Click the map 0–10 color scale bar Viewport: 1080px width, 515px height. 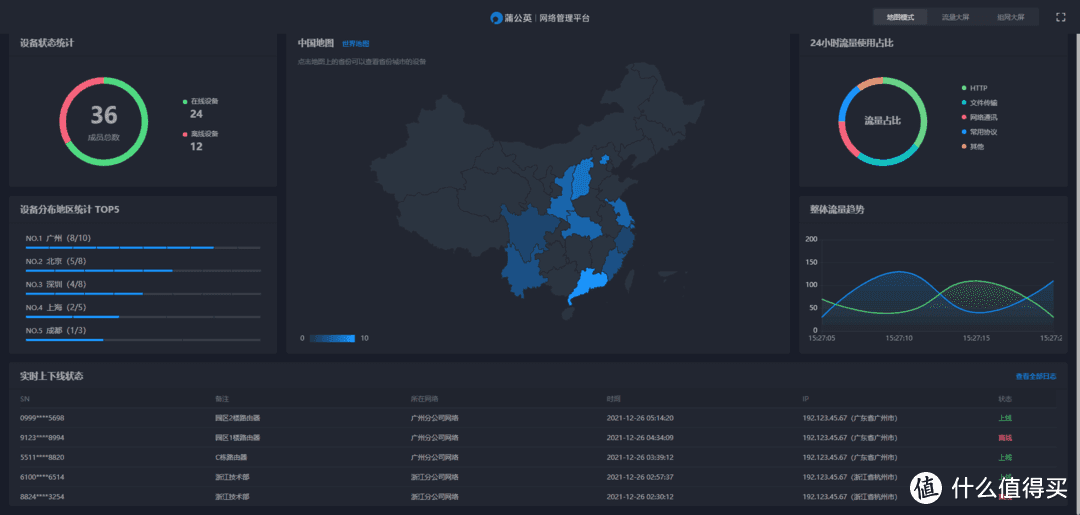coord(332,338)
